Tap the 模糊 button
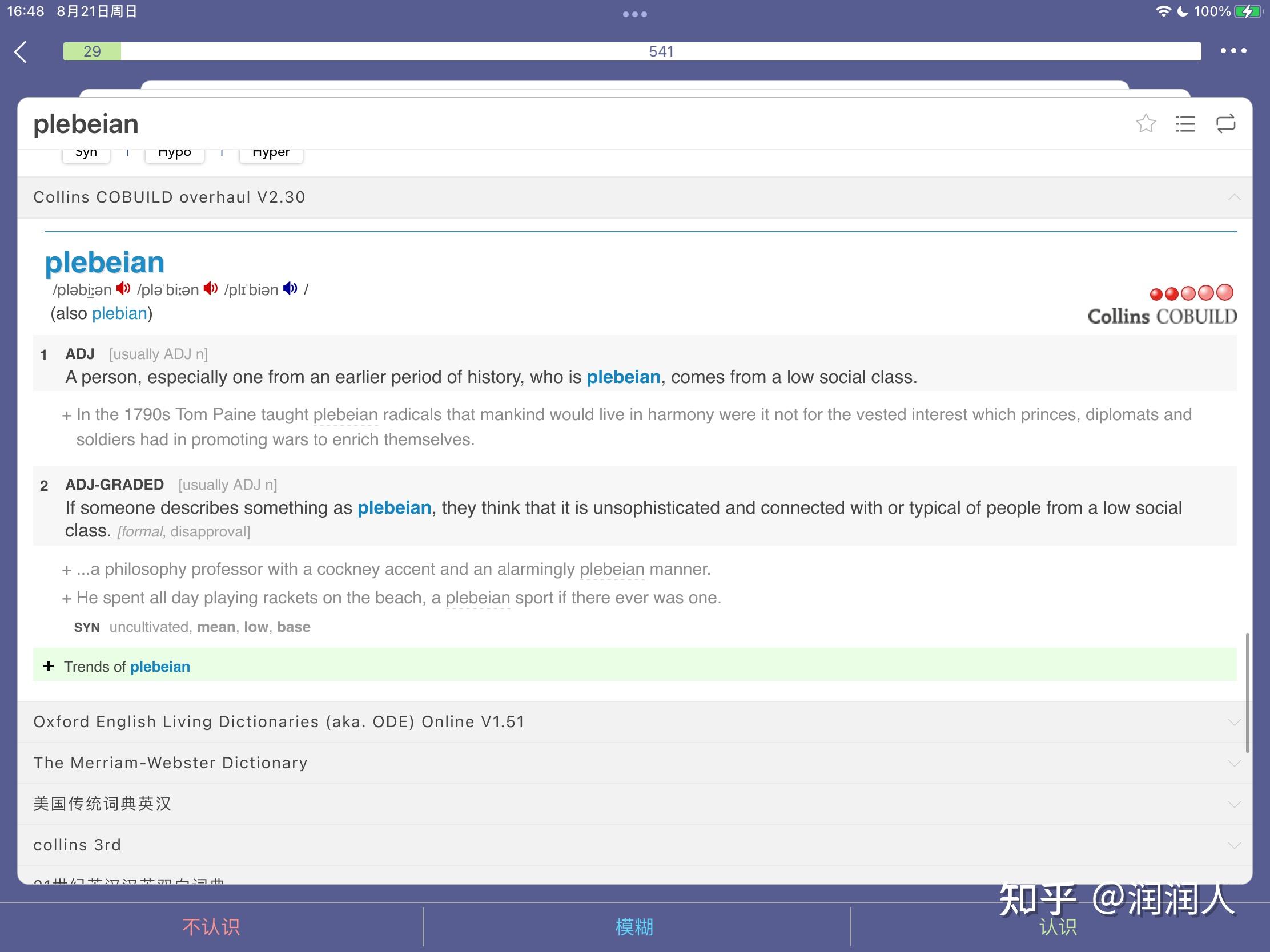1270x952 pixels. click(x=634, y=927)
